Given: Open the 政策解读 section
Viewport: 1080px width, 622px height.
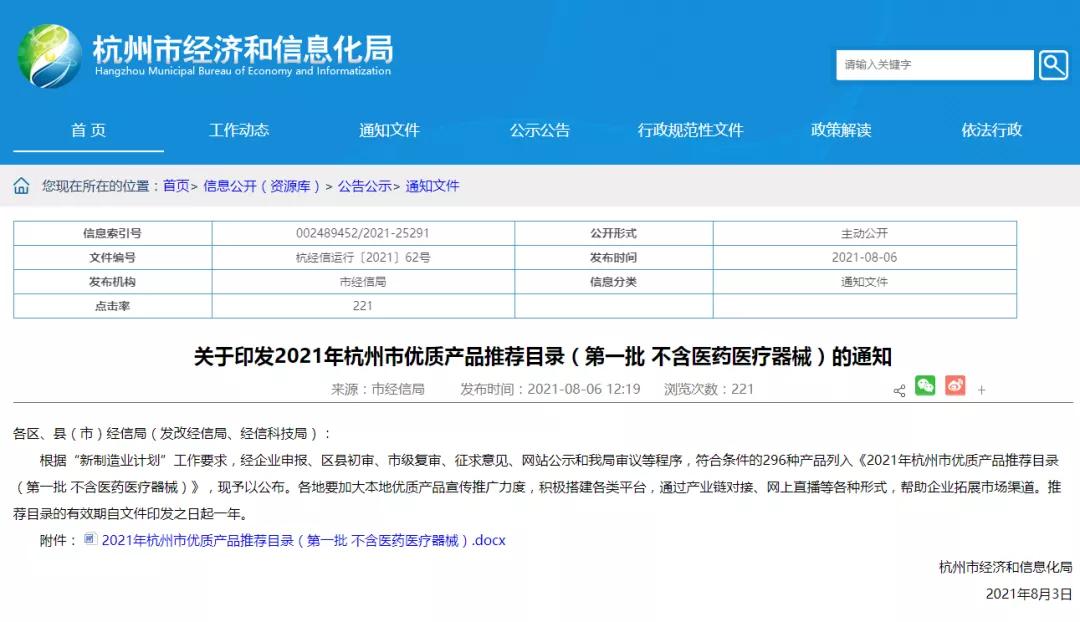Looking at the screenshot, I should click(x=840, y=130).
